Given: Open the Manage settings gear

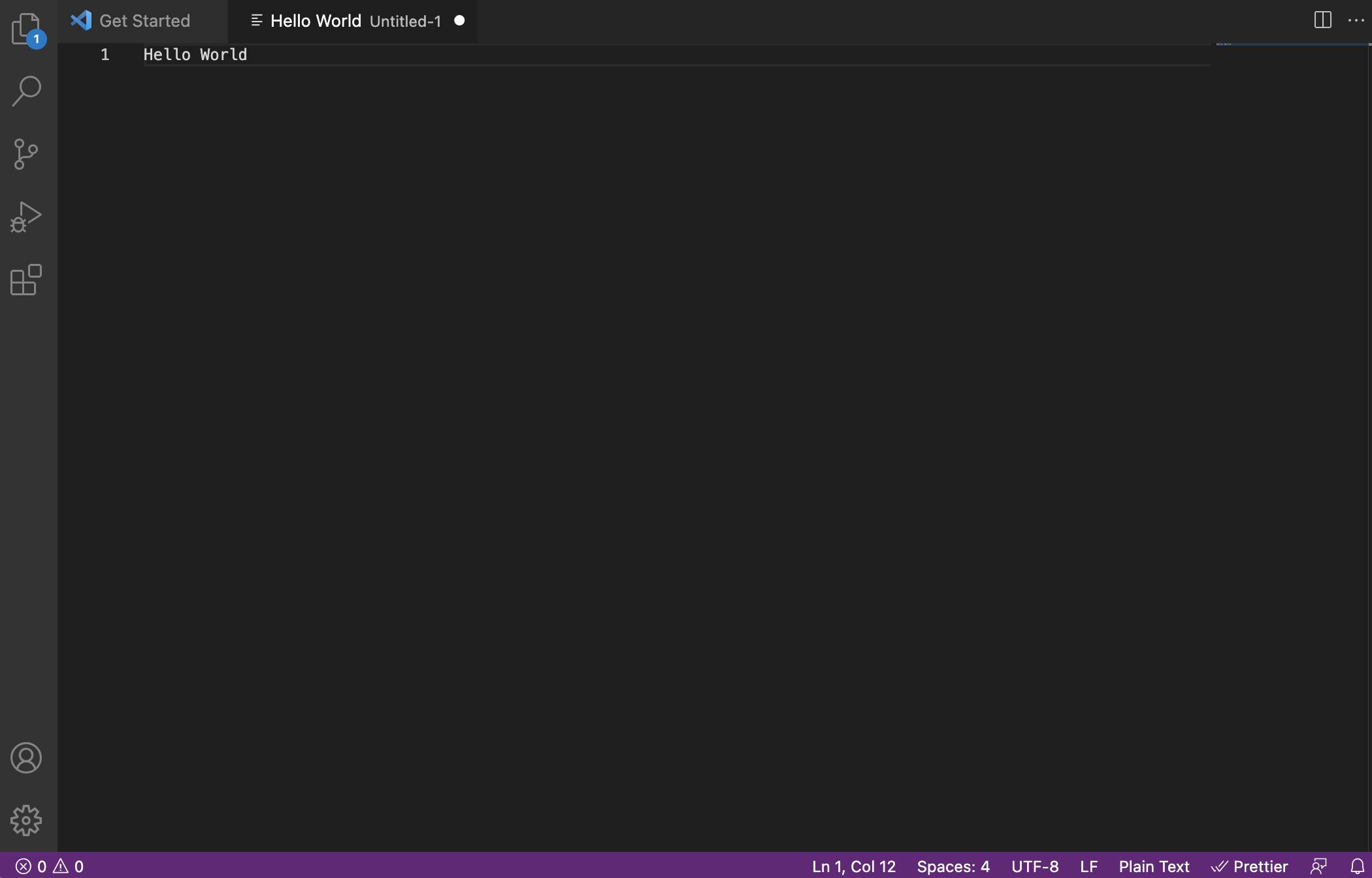Looking at the screenshot, I should point(25,820).
